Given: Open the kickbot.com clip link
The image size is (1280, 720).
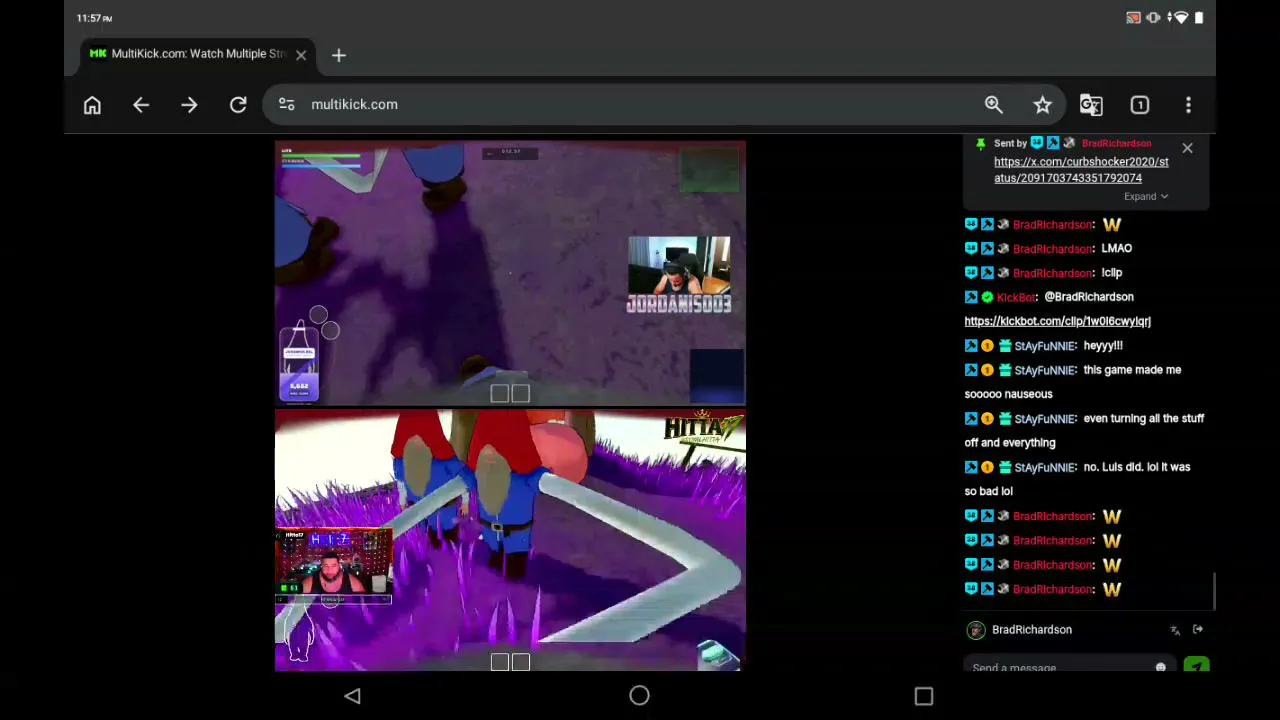Looking at the screenshot, I should point(1057,321).
